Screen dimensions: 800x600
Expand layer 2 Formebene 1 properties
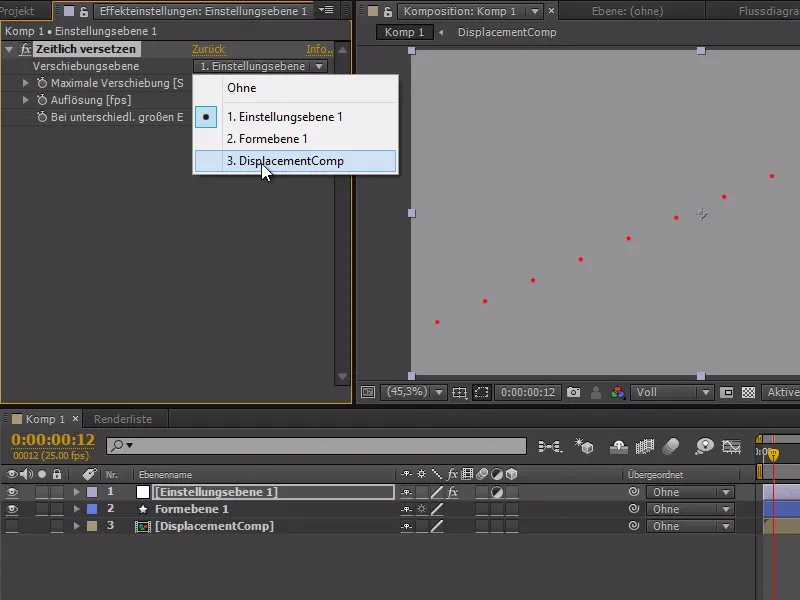click(77, 509)
